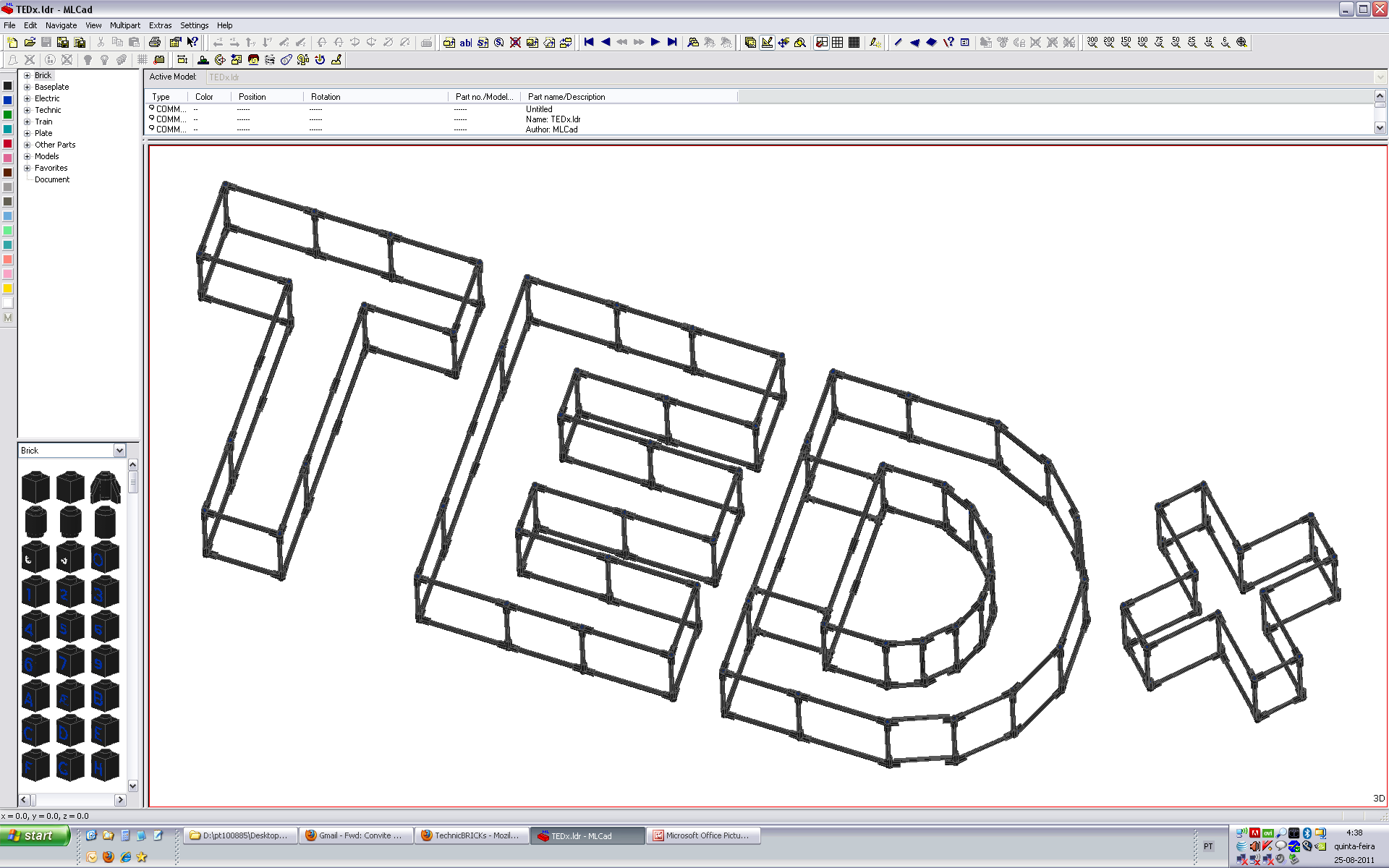Viewport: 1389px width, 868px height.
Task: Expand the Train tree node
Action: (27, 122)
